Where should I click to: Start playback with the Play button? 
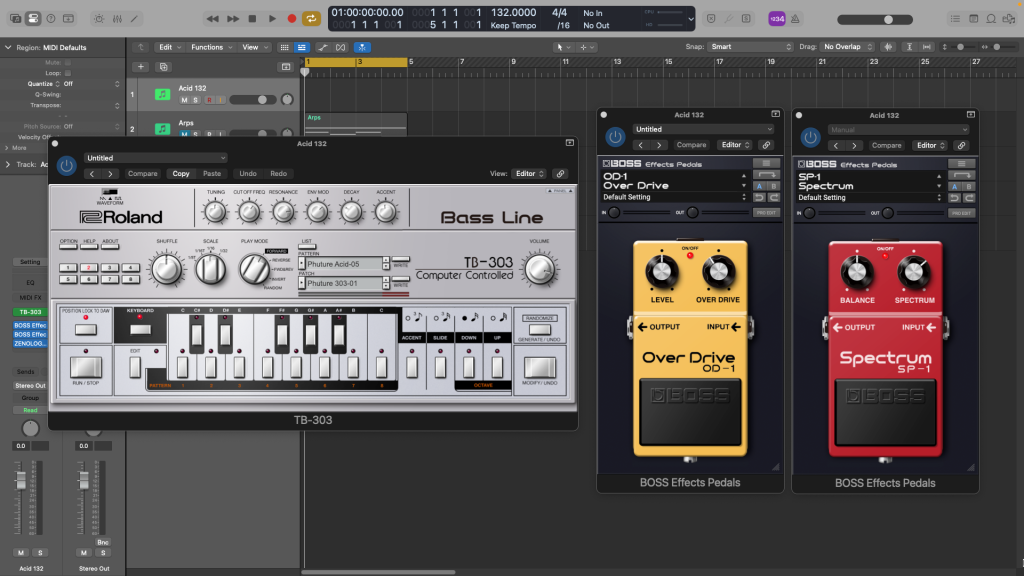[272, 19]
